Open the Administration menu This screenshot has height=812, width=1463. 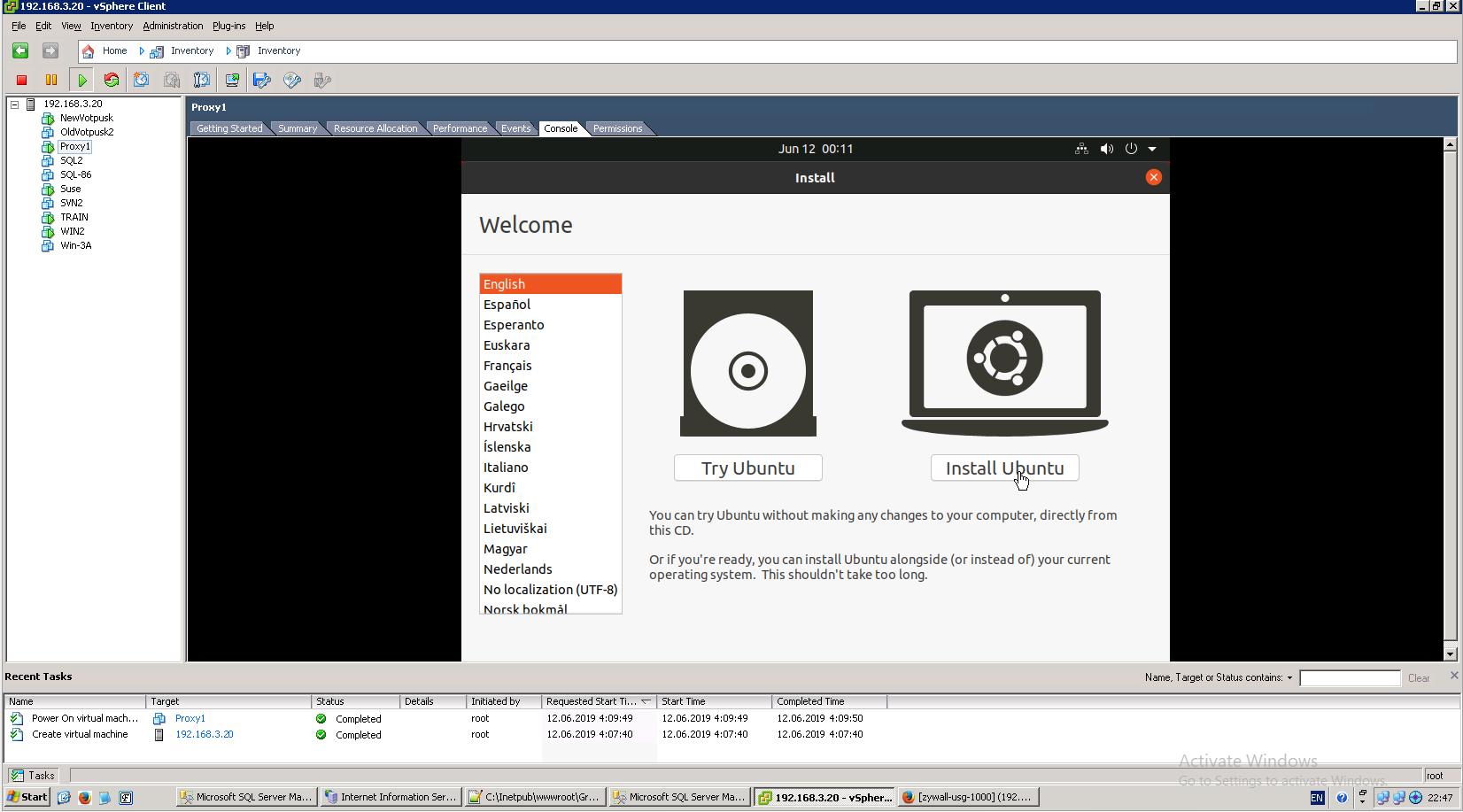[173, 27]
